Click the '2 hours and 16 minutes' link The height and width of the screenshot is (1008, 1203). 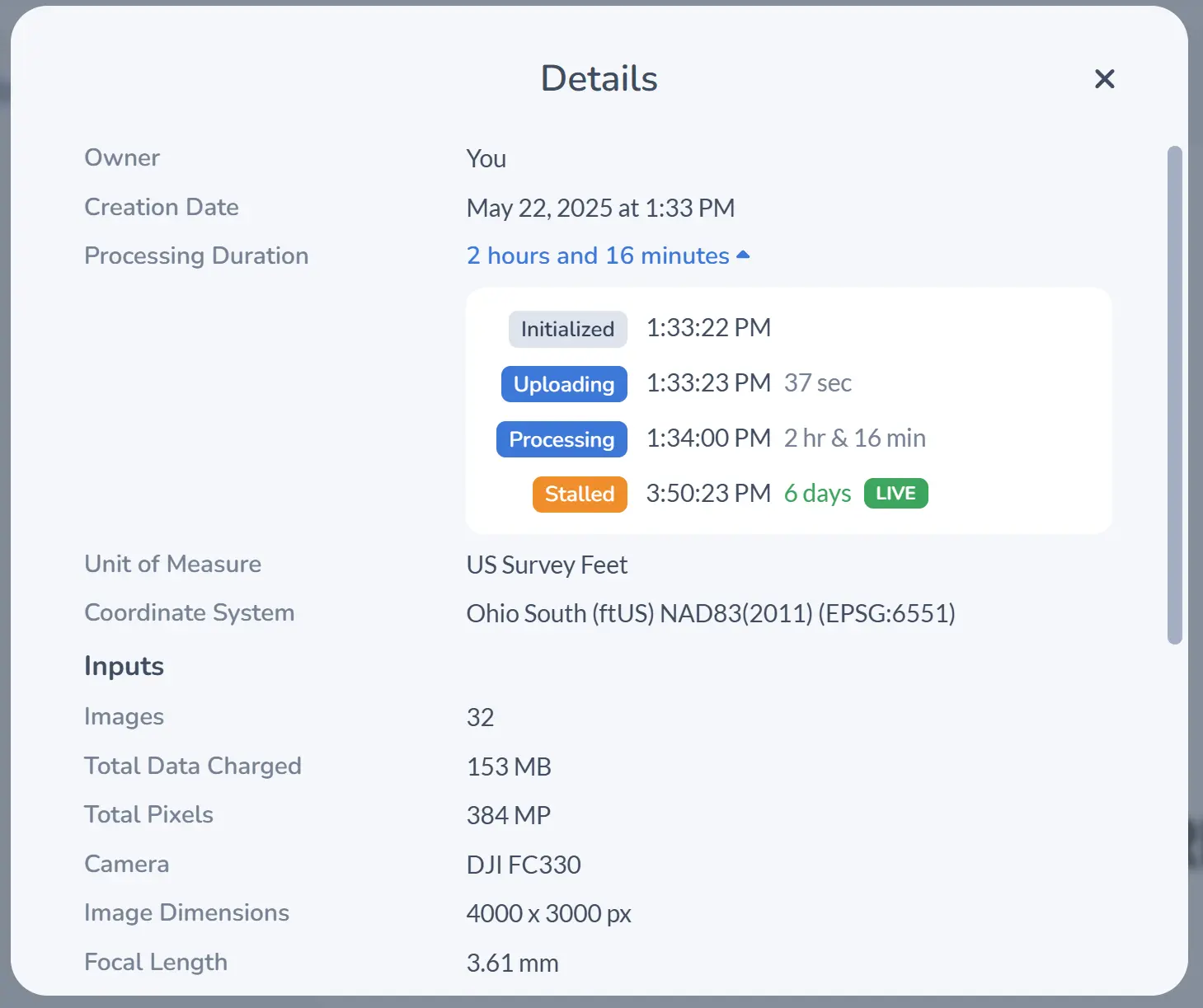click(x=597, y=256)
